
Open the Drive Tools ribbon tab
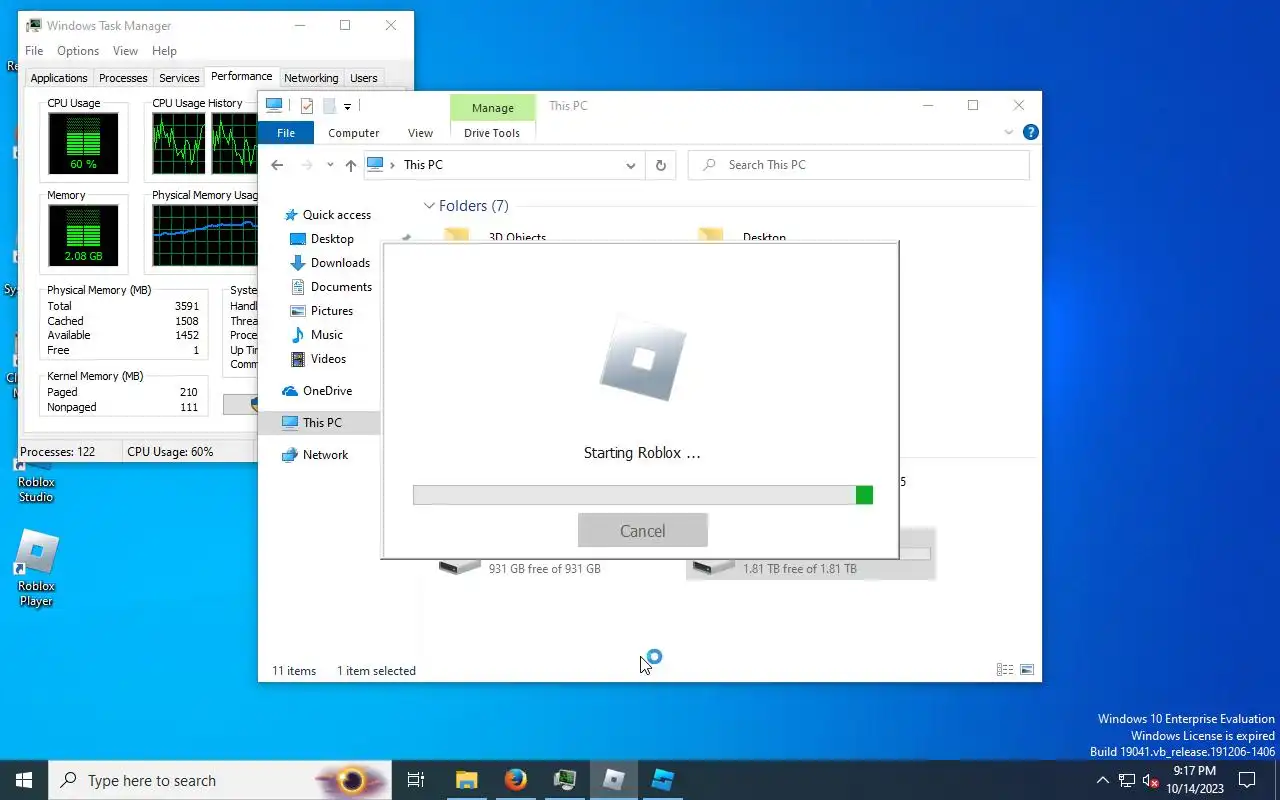(492, 133)
